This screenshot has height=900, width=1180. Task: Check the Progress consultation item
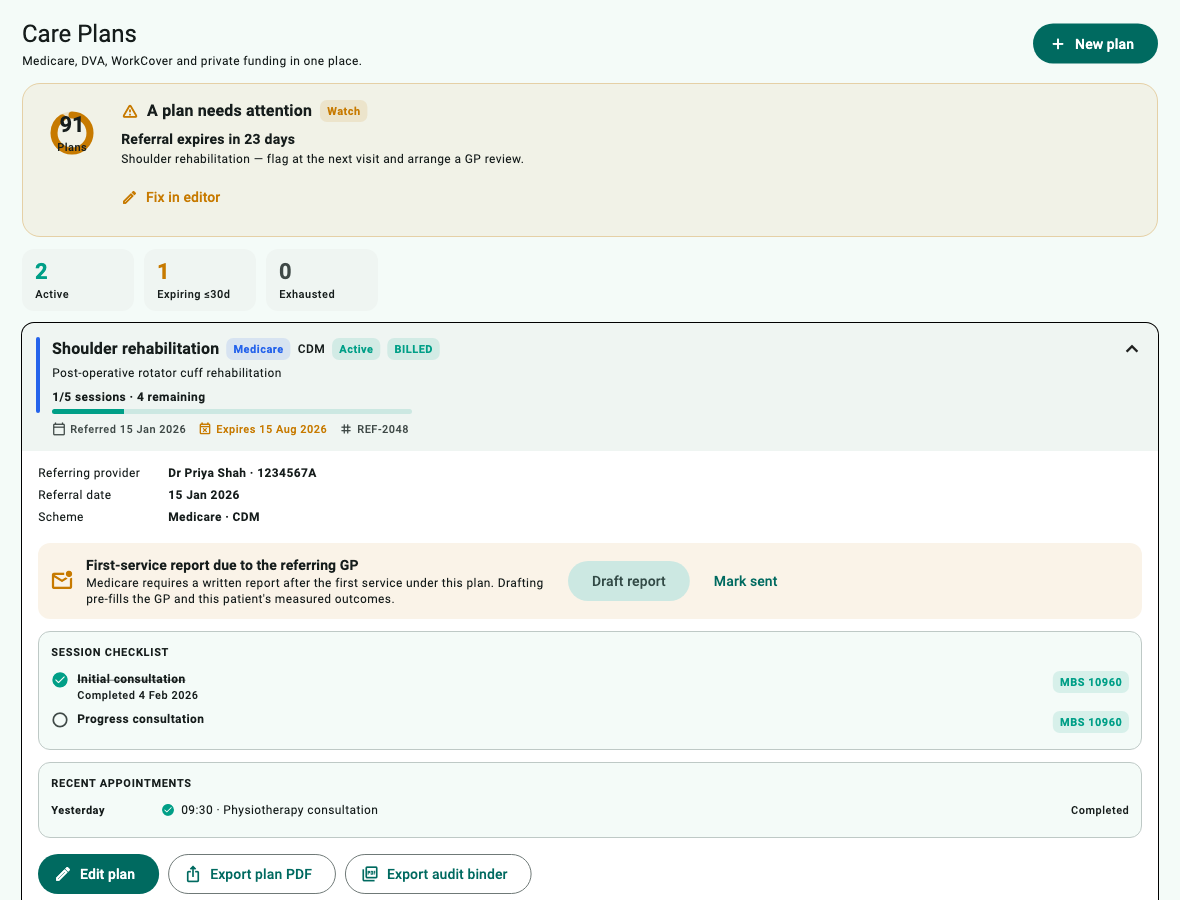click(60, 720)
